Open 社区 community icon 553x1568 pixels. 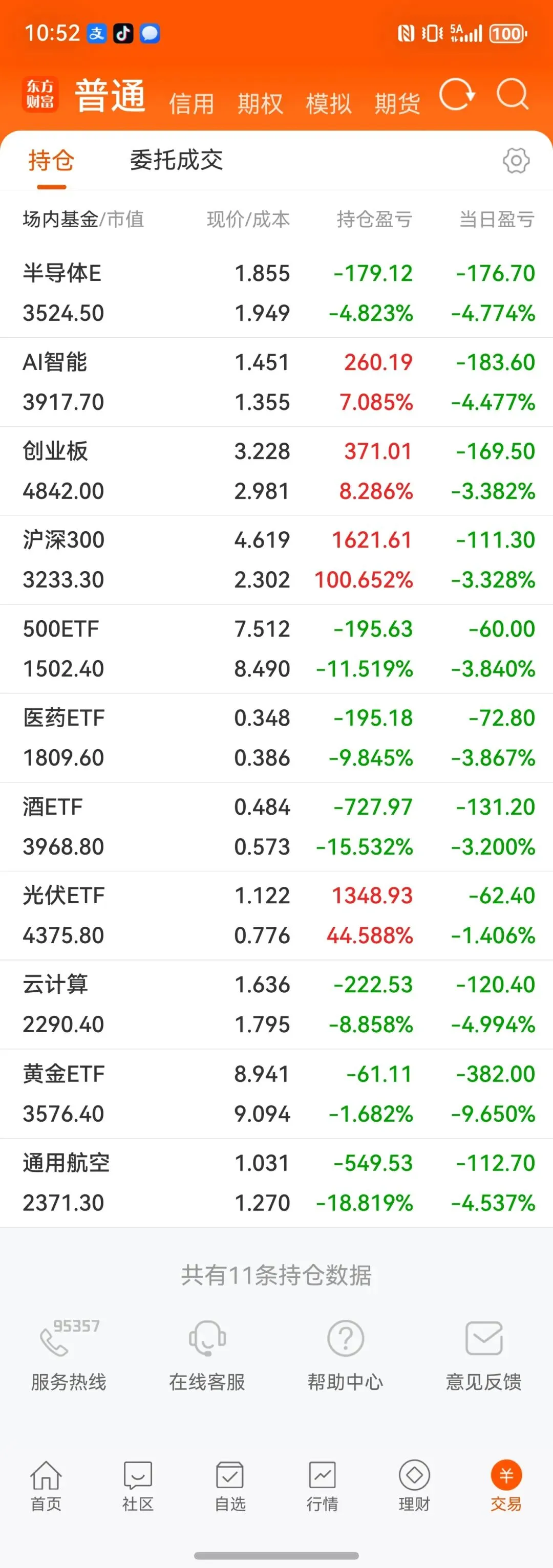[138, 1474]
